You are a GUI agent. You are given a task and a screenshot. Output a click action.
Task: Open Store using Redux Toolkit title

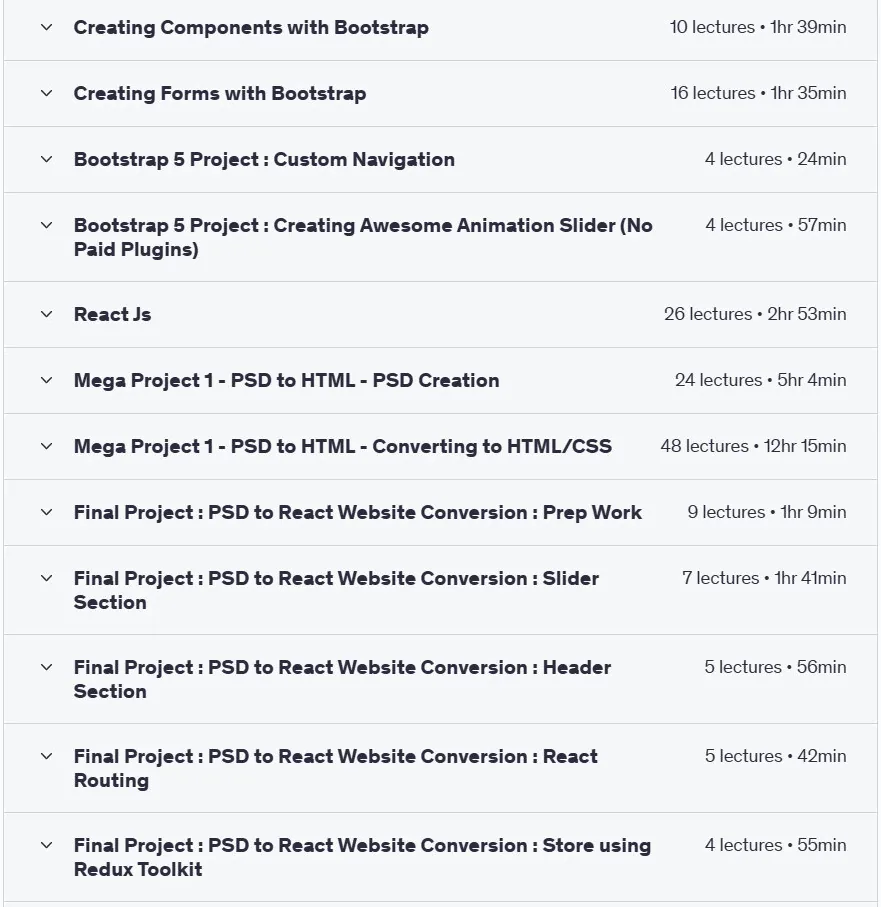point(362,857)
